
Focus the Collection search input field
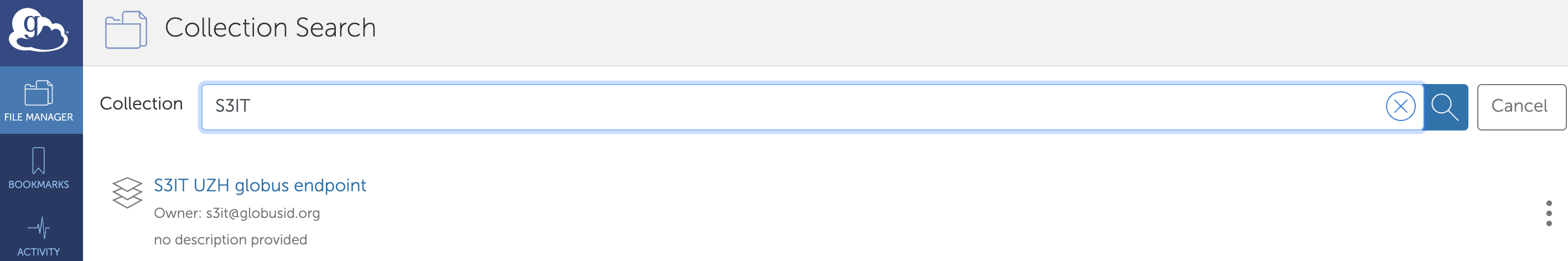click(791, 107)
